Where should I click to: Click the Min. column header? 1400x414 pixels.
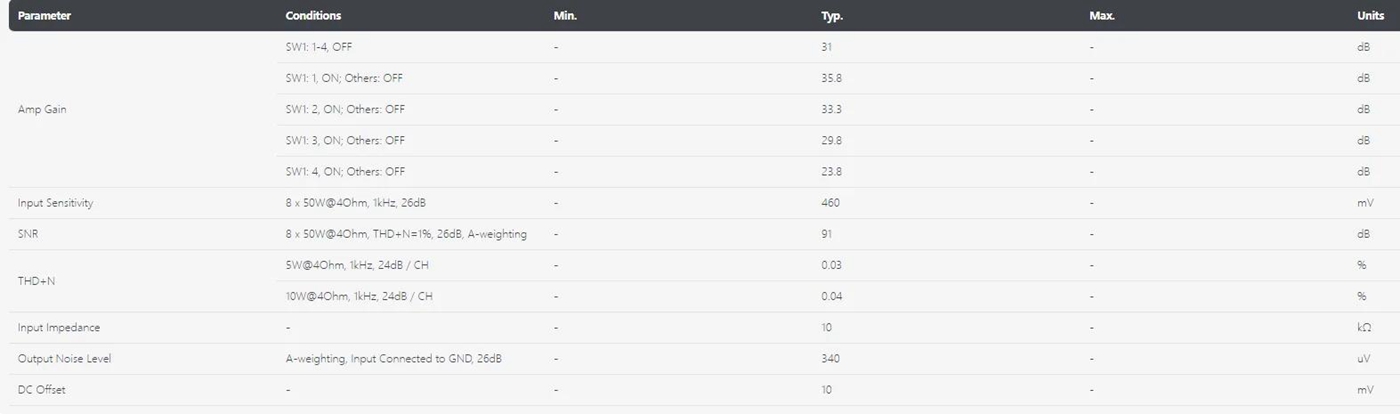565,16
